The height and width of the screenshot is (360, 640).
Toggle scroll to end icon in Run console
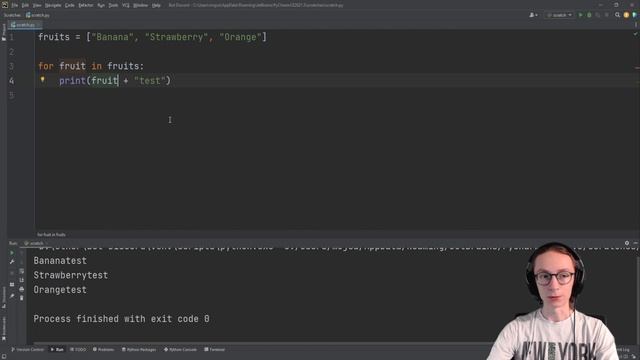(x=22, y=280)
